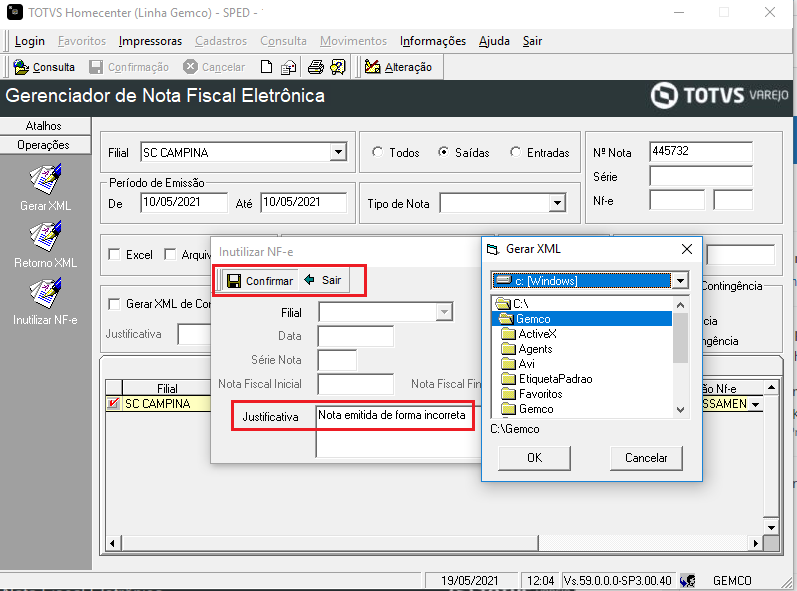Click the printer toolbar icon

[316, 67]
